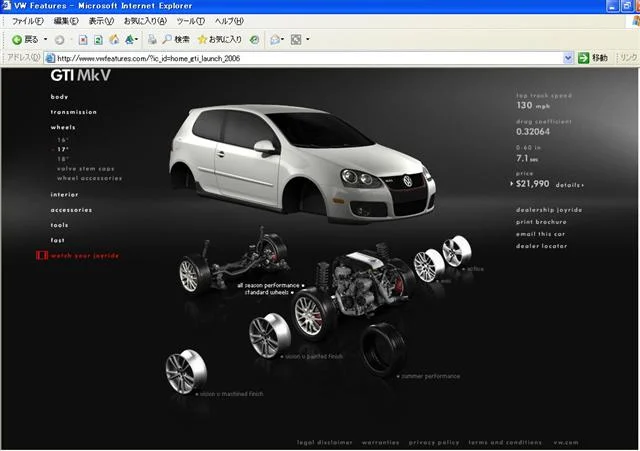Click the print brochure link
Screen dimensions: 640x451
541,222
